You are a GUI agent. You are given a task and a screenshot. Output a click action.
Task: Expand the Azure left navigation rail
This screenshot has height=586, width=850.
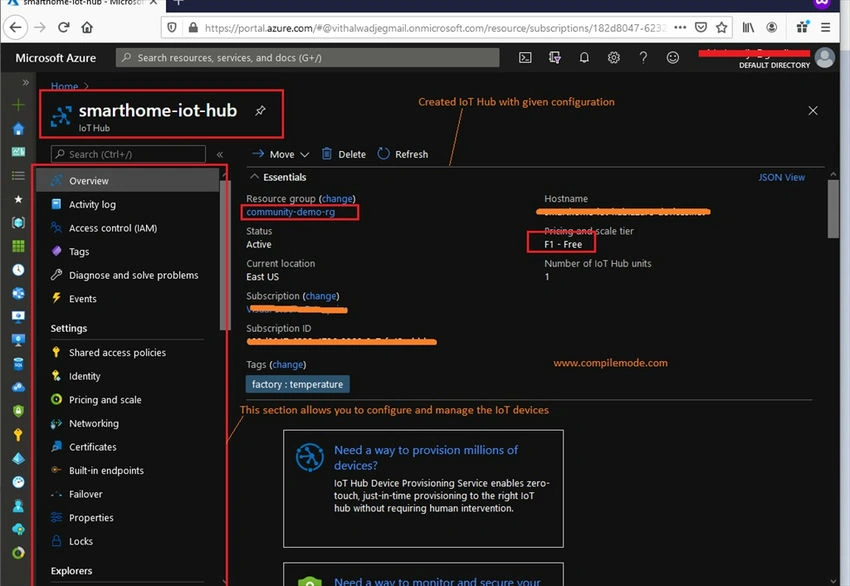tap(25, 82)
